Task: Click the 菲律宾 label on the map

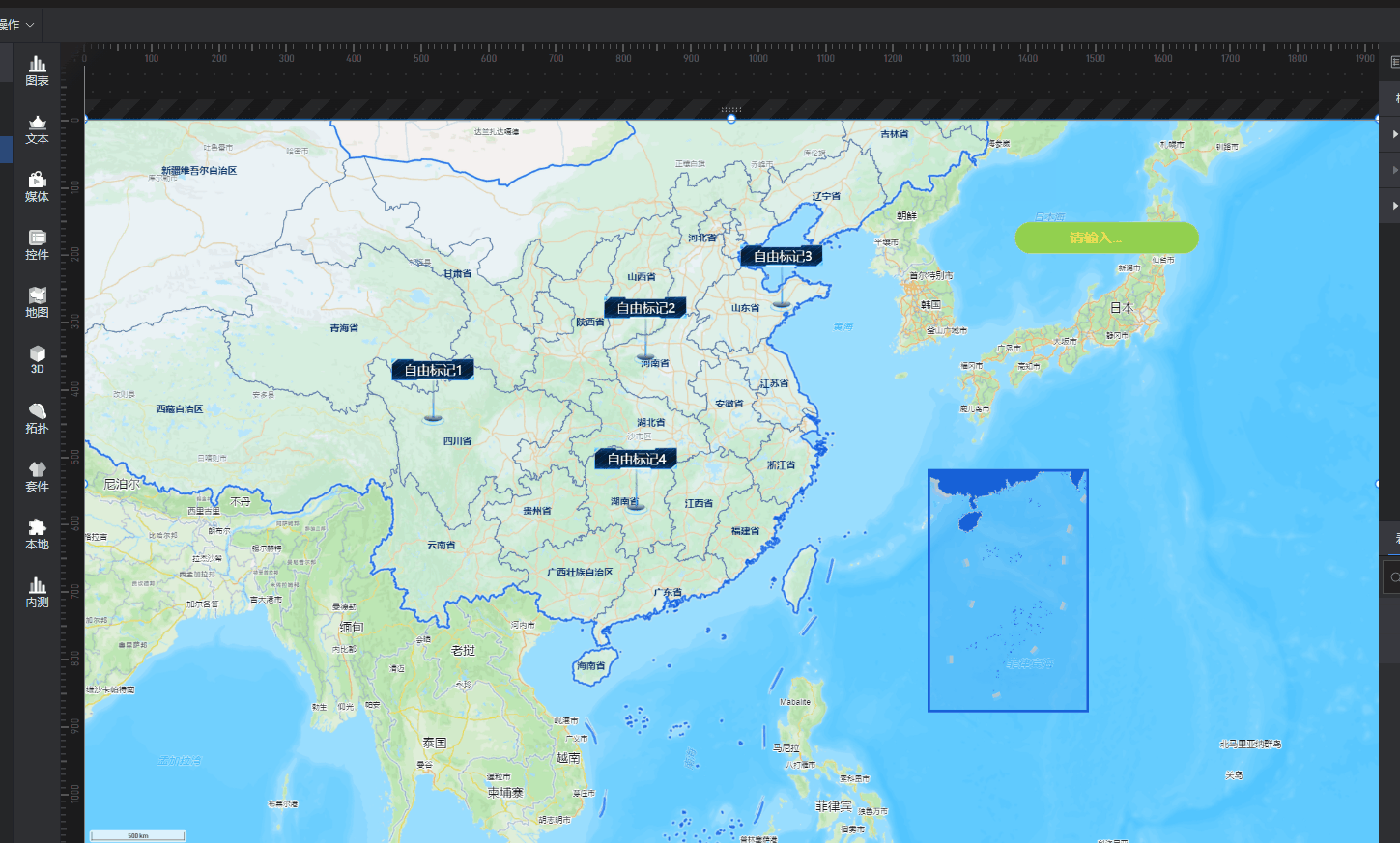Action: 834,806
